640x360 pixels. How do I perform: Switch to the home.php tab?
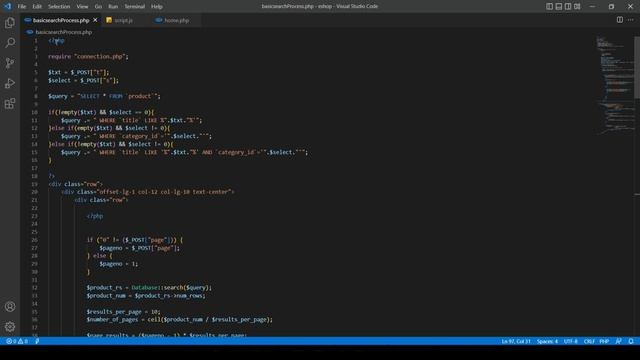tap(176, 20)
